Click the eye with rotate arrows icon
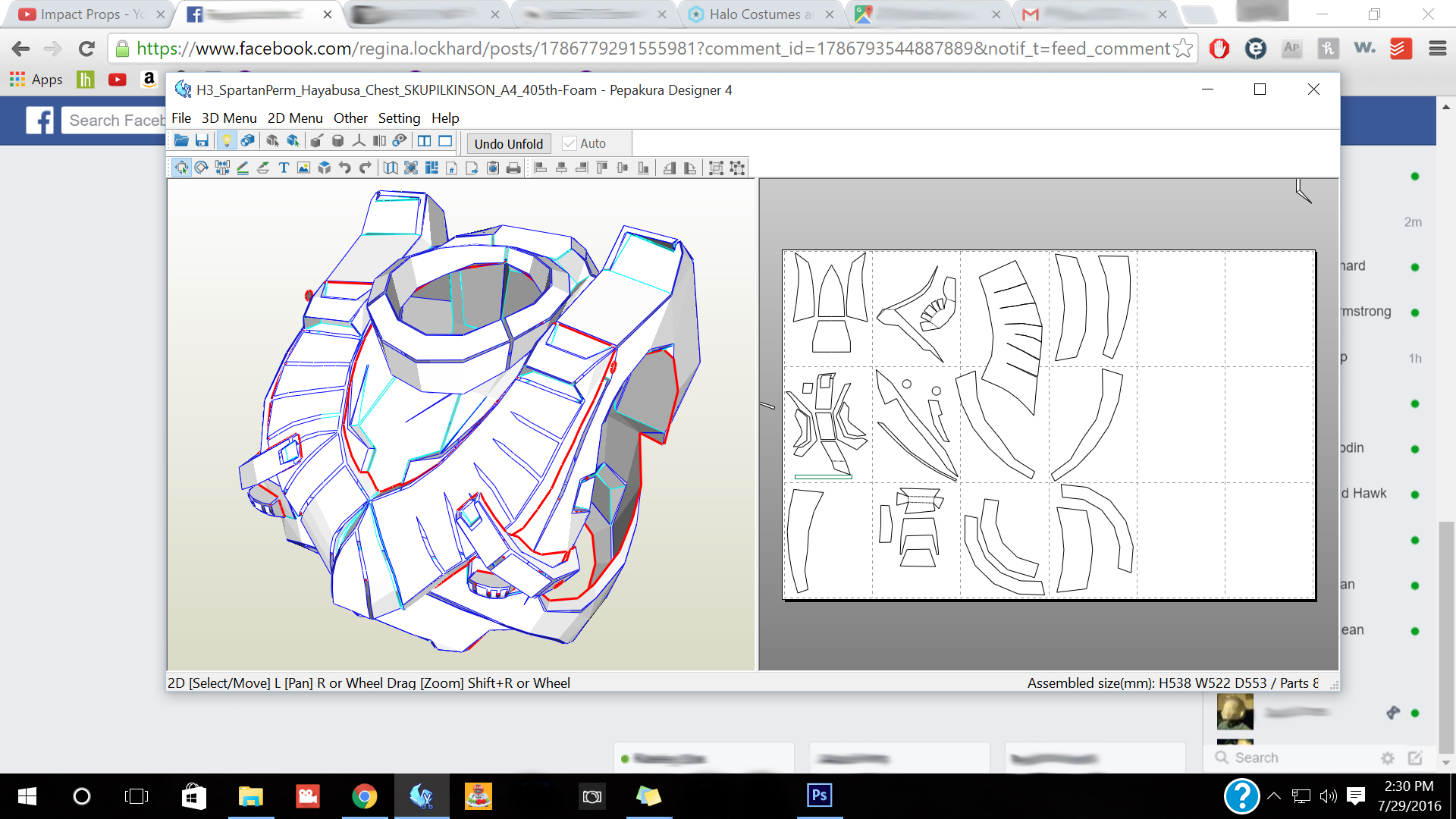1456x819 pixels. coord(400,141)
